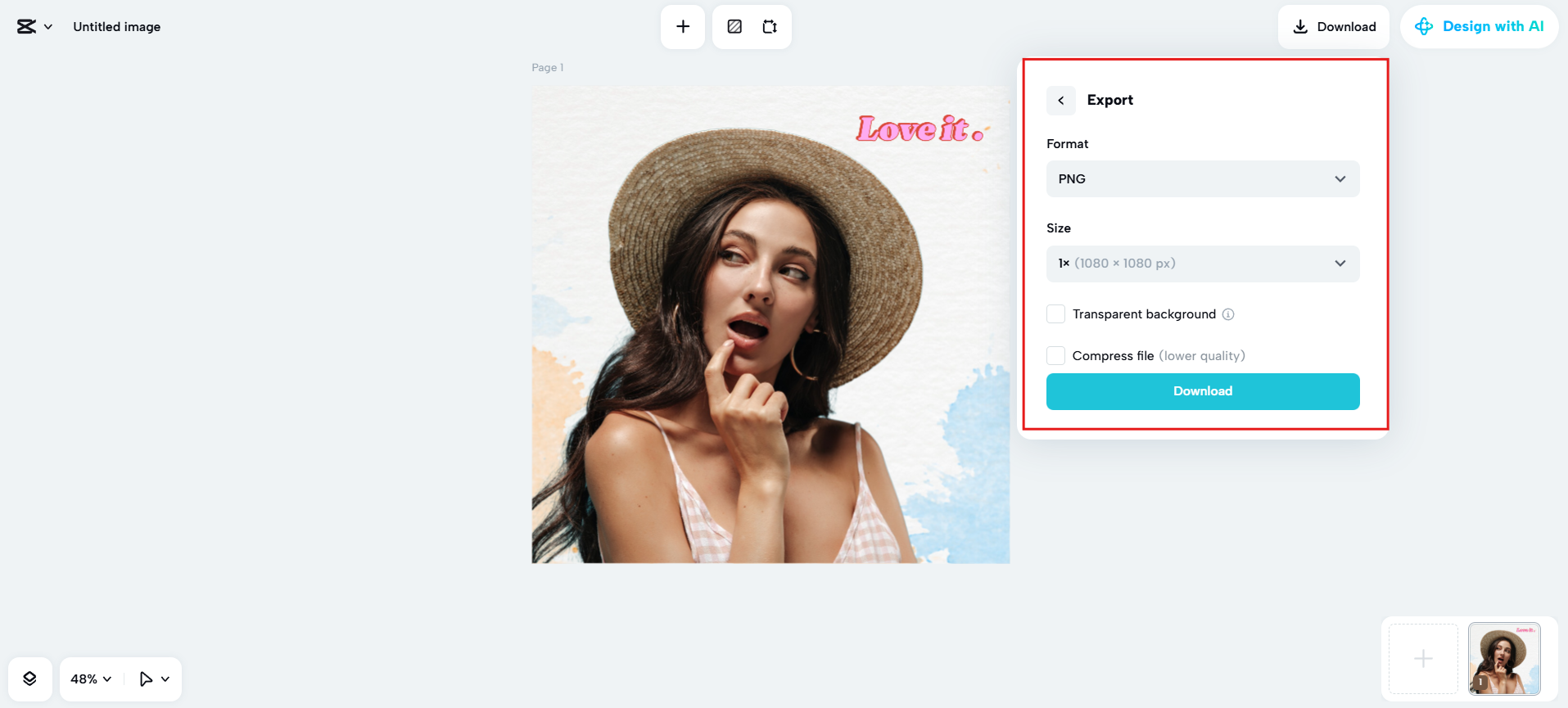
Task: Tick the Compress file checkbox
Action: click(x=1056, y=356)
